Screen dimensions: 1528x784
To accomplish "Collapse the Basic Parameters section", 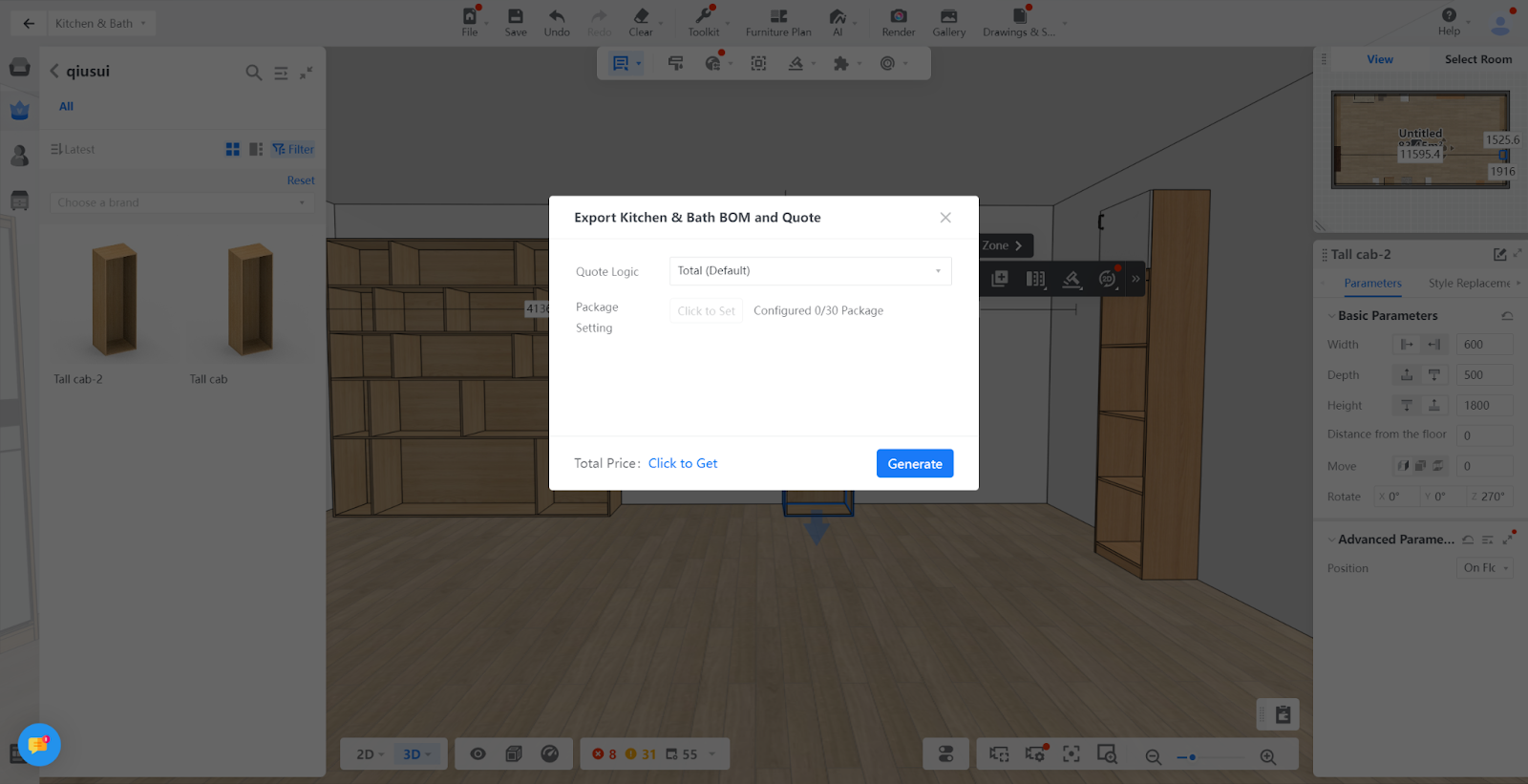I will (1331, 316).
